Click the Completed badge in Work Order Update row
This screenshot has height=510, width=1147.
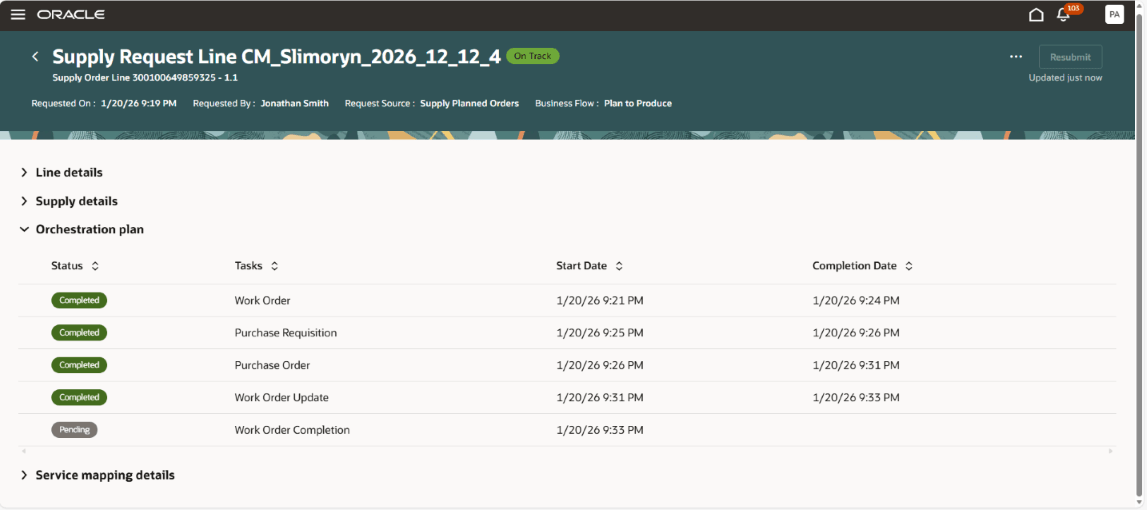[79, 397]
